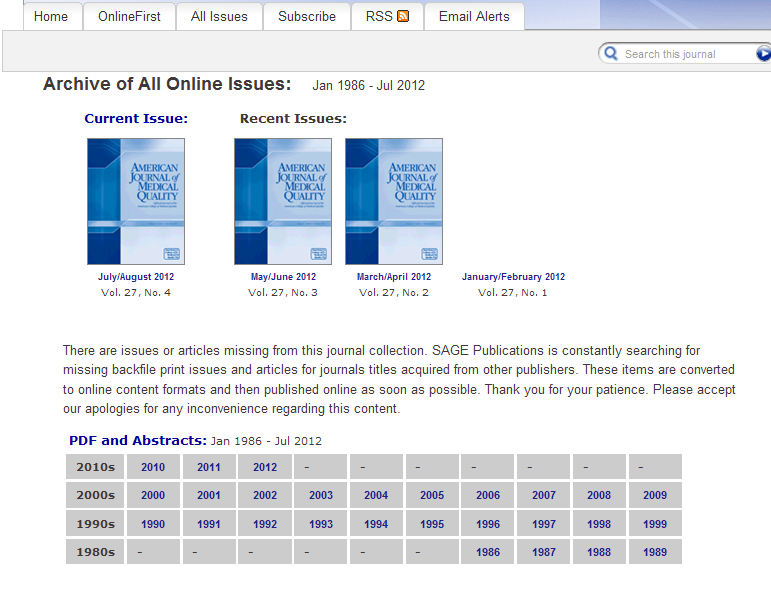The image size is (771, 596).
Task: Select year 2008 in the archive
Action: click(599, 495)
